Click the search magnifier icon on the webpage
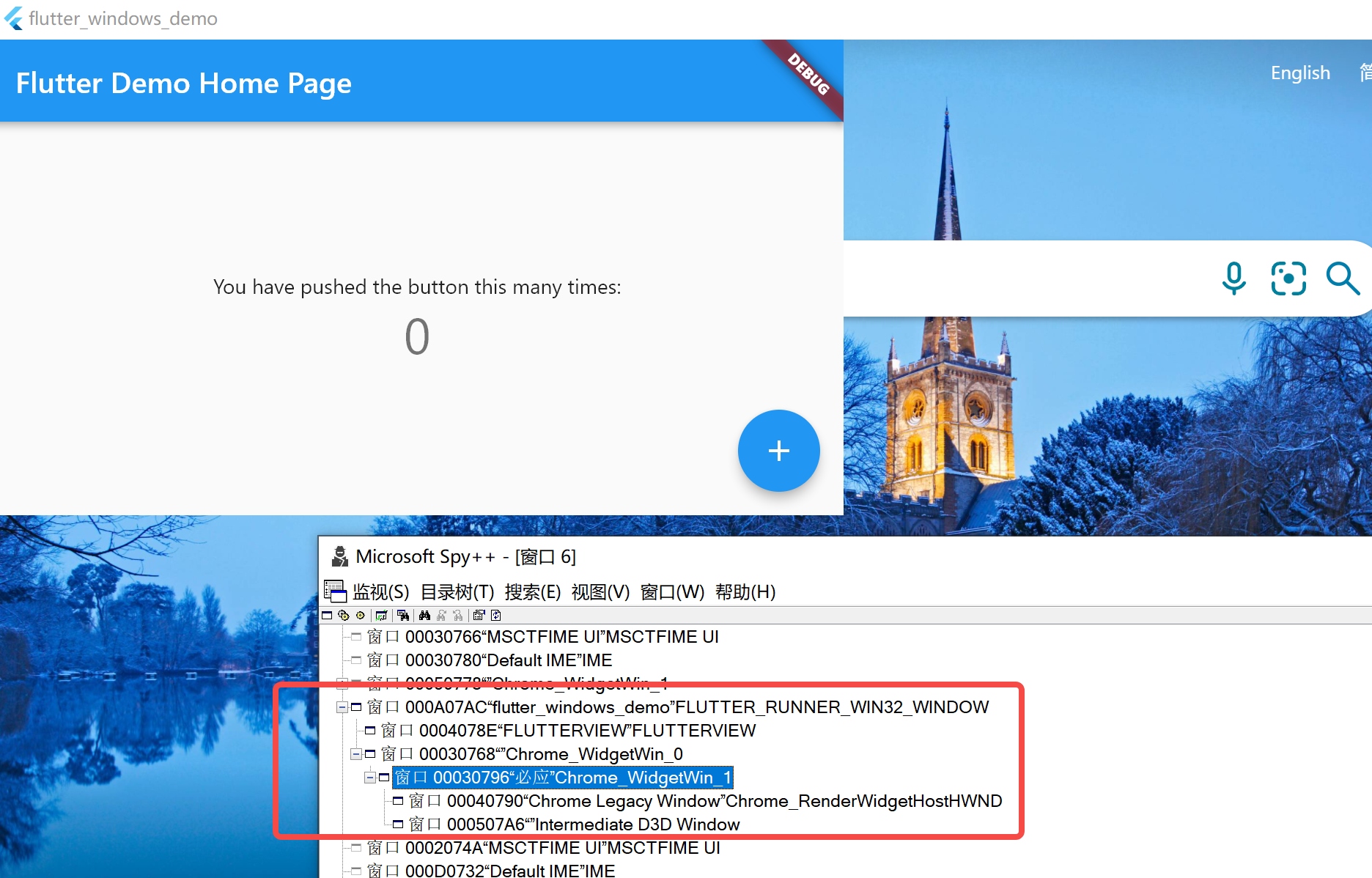This screenshot has width=1372, height=878. [x=1343, y=278]
